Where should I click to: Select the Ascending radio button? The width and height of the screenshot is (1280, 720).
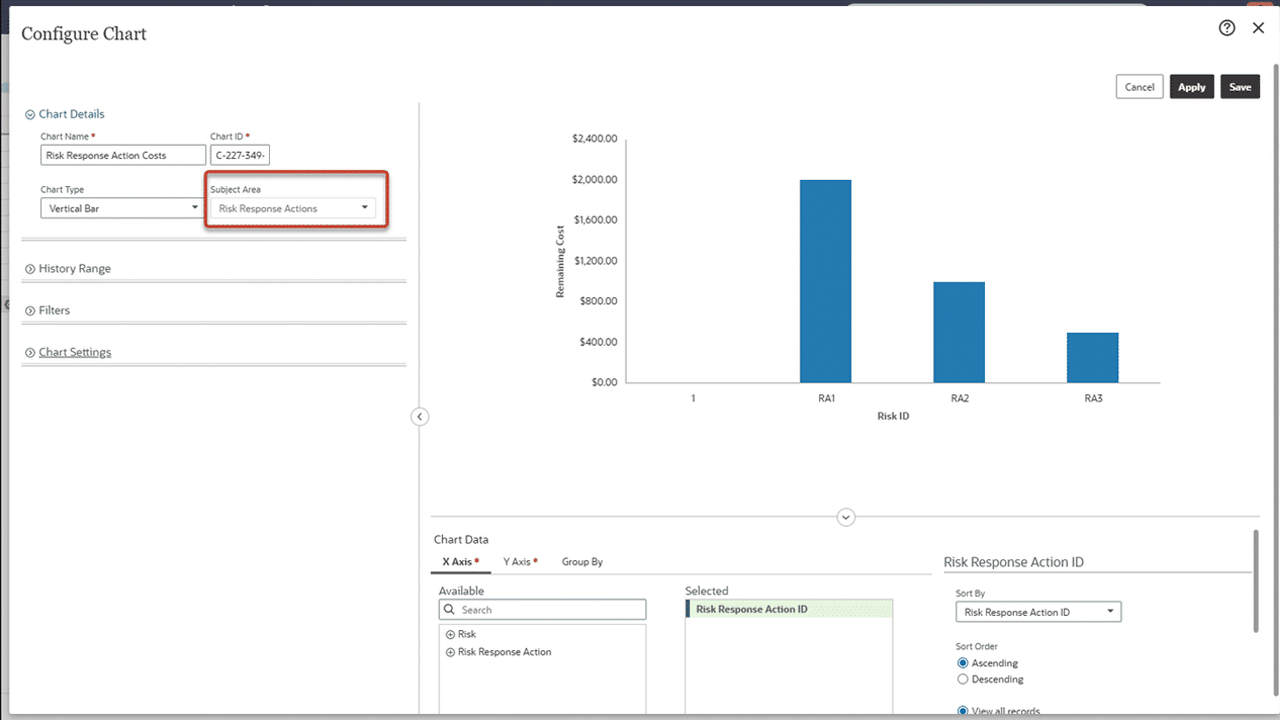click(962, 663)
